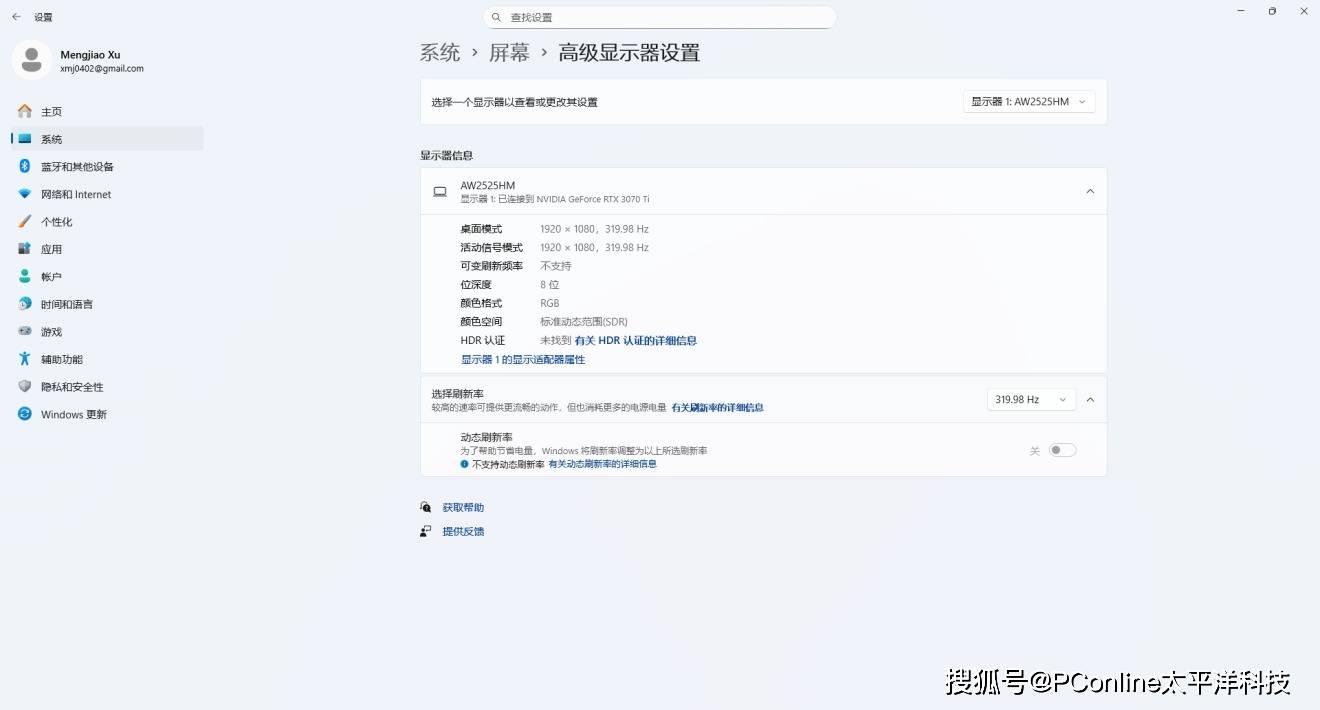Click the personalization paintbrush icon

pyautogui.click(x=25, y=221)
